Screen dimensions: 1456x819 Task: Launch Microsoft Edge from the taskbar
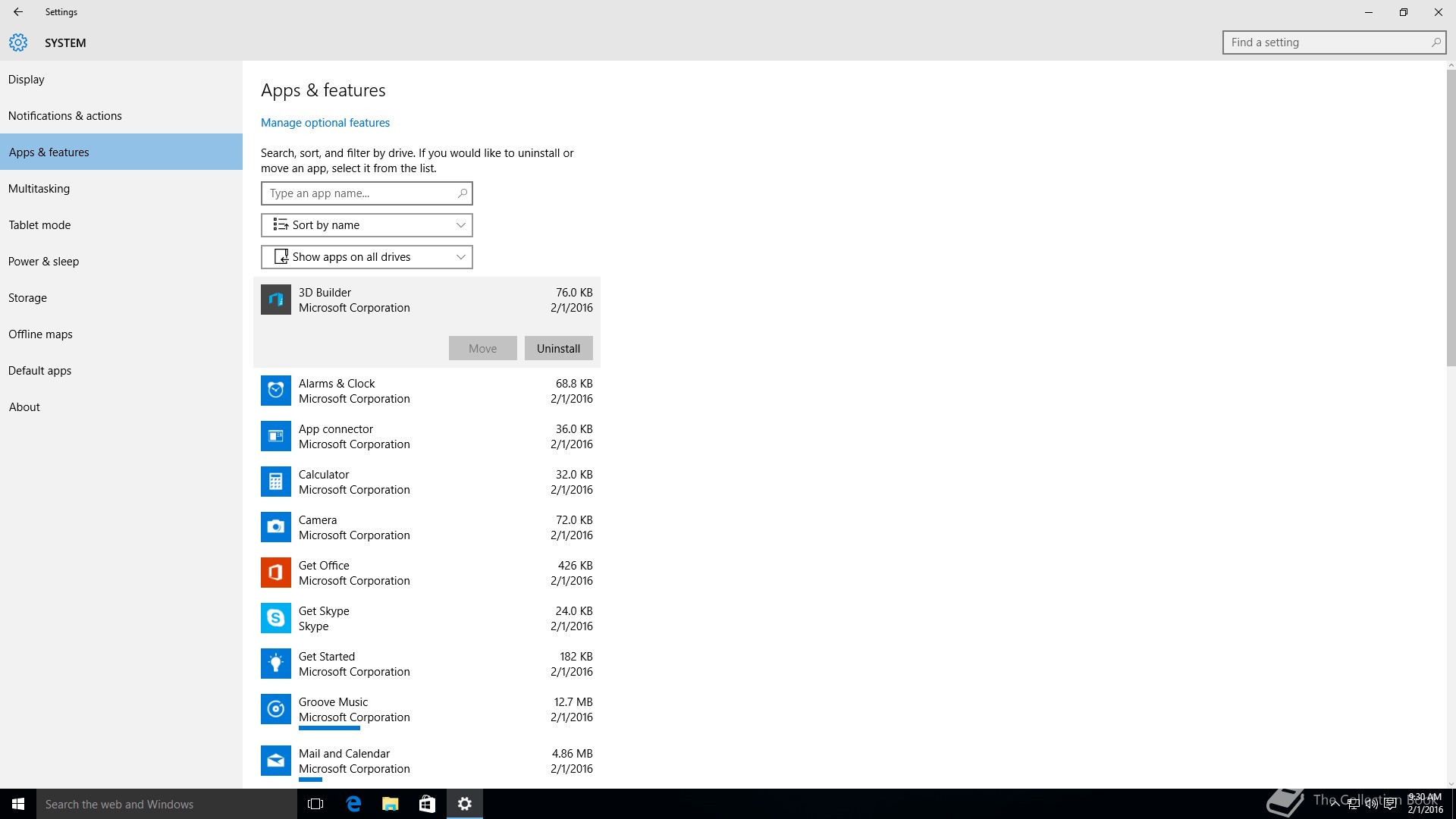pos(353,804)
